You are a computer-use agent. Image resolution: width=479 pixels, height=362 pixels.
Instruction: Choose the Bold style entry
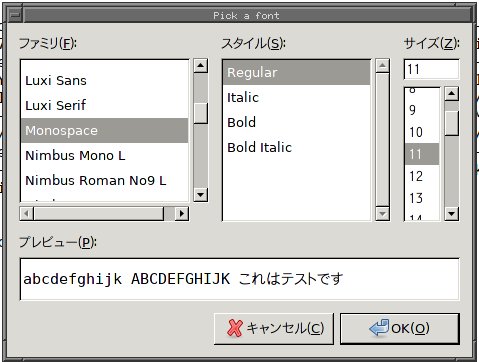pyautogui.click(x=296, y=122)
